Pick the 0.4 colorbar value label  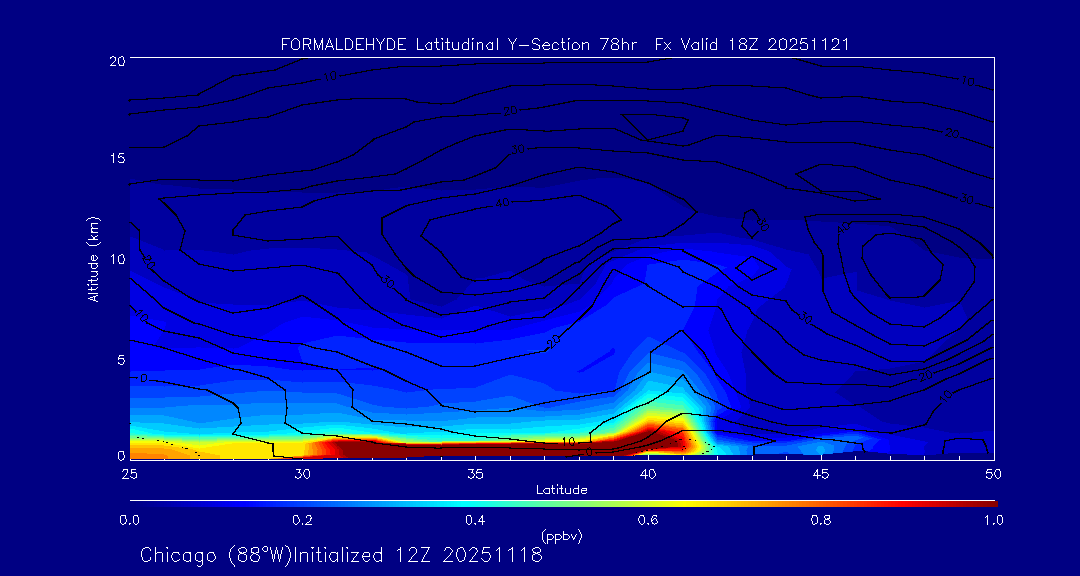(x=475, y=520)
